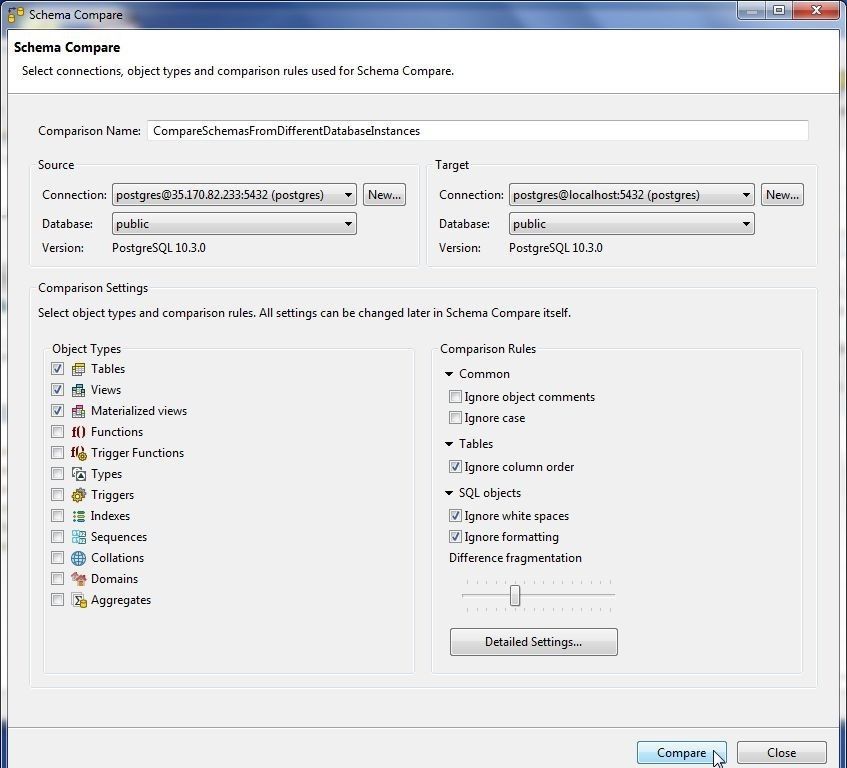Uncheck the Materialized views checkbox
Viewport: 847px width, 768px height.
[57, 411]
